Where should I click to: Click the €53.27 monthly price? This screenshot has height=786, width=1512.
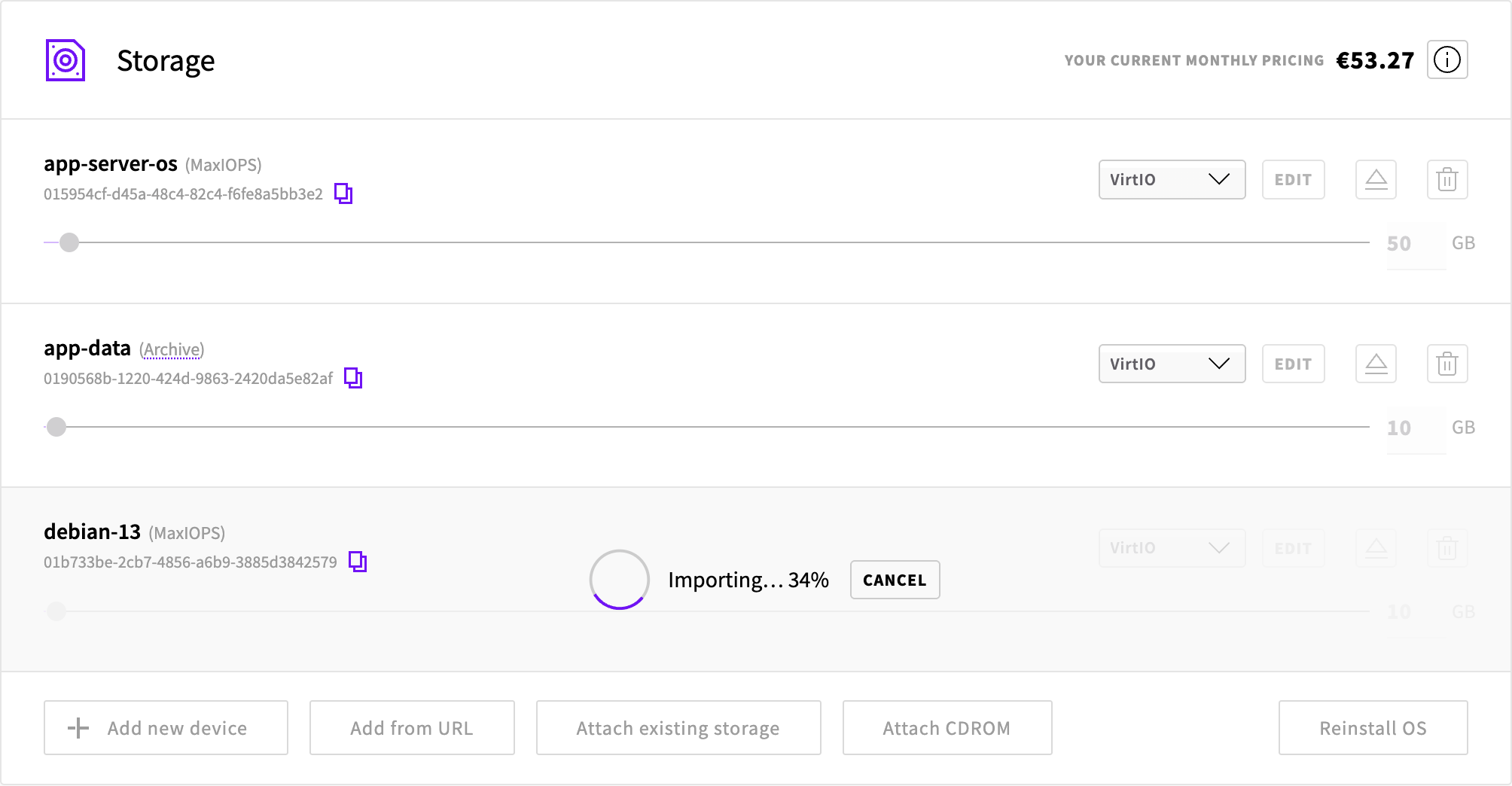(1375, 60)
